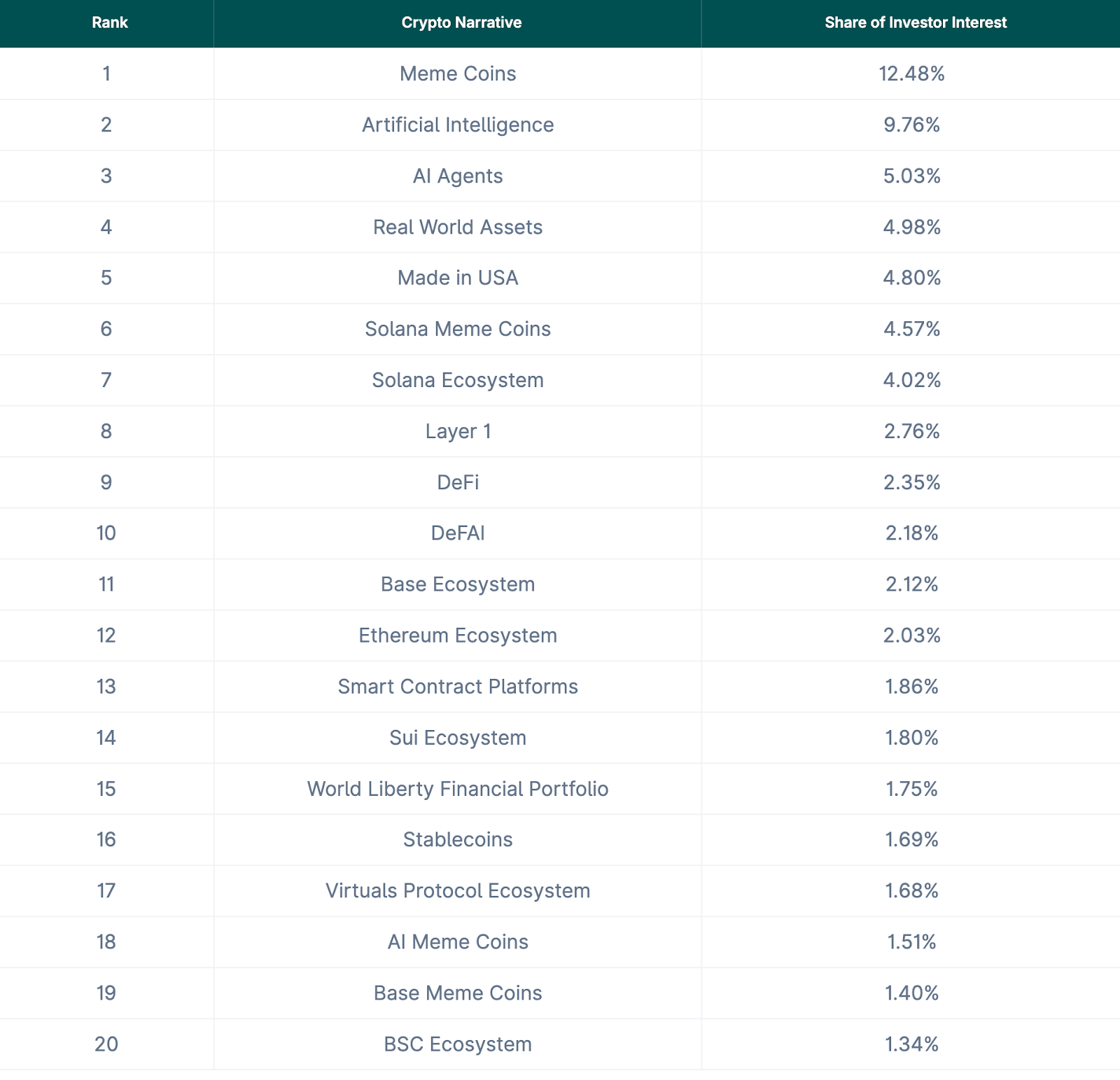Select the Smart Contract Platforms cell

(458, 687)
